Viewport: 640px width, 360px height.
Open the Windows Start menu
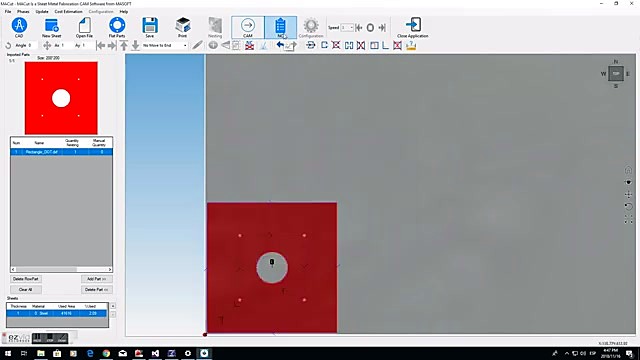tap(8, 353)
